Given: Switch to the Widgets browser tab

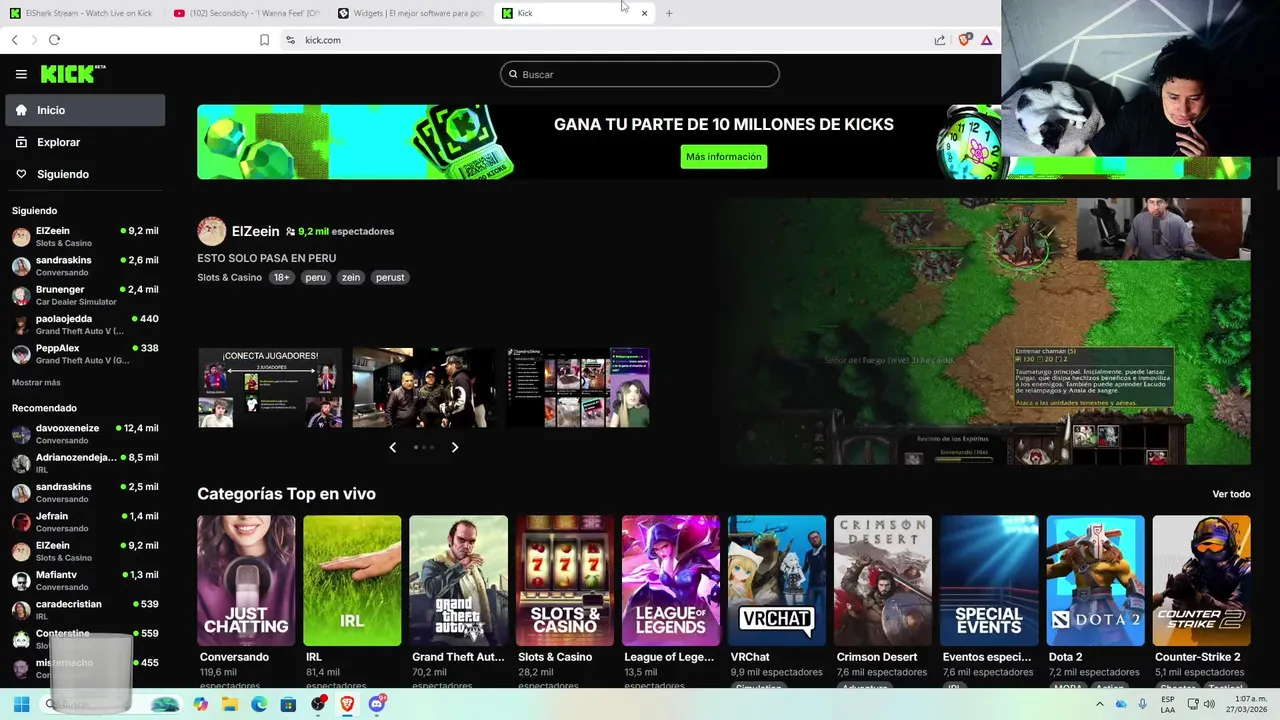Looking at the screenshot, I should coord(410,13).
